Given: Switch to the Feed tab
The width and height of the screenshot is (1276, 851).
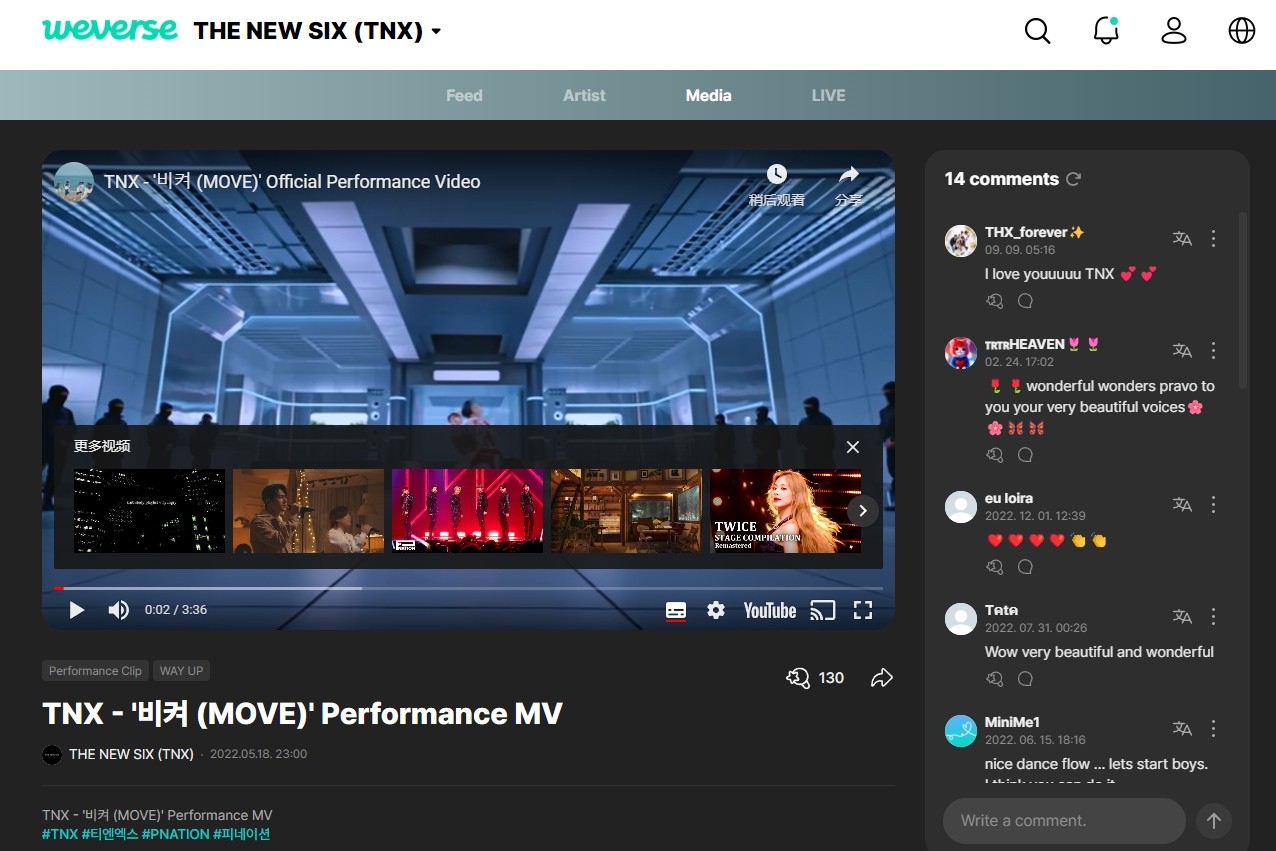Looking at the screenshot, I should tap(464, 95).
